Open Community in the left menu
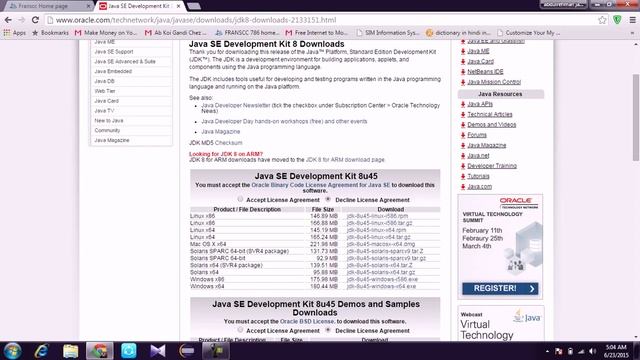The height and width of the screenshot is (360, 640). (107, 130)
